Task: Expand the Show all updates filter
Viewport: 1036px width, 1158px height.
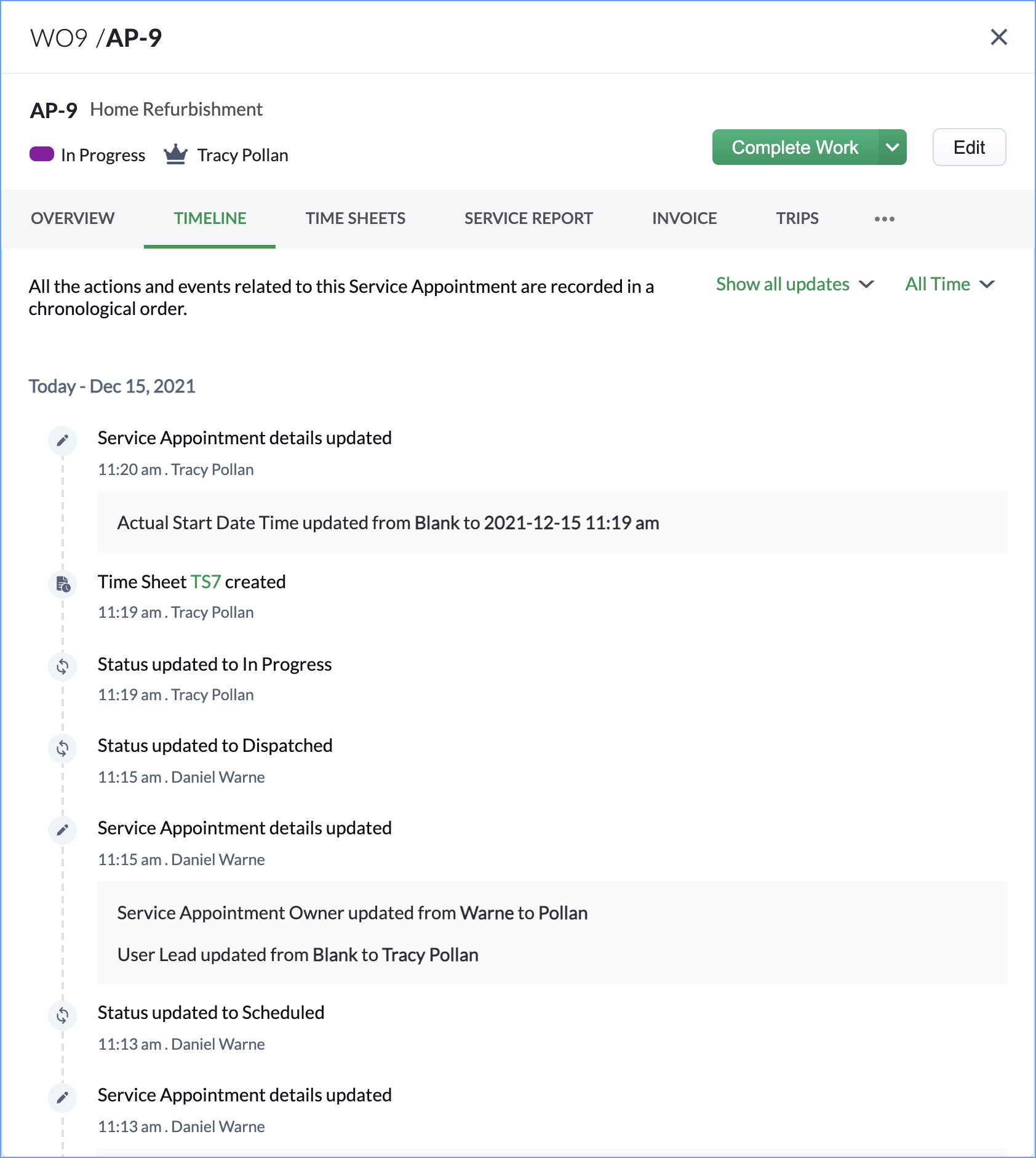Action: click(794, 284)
